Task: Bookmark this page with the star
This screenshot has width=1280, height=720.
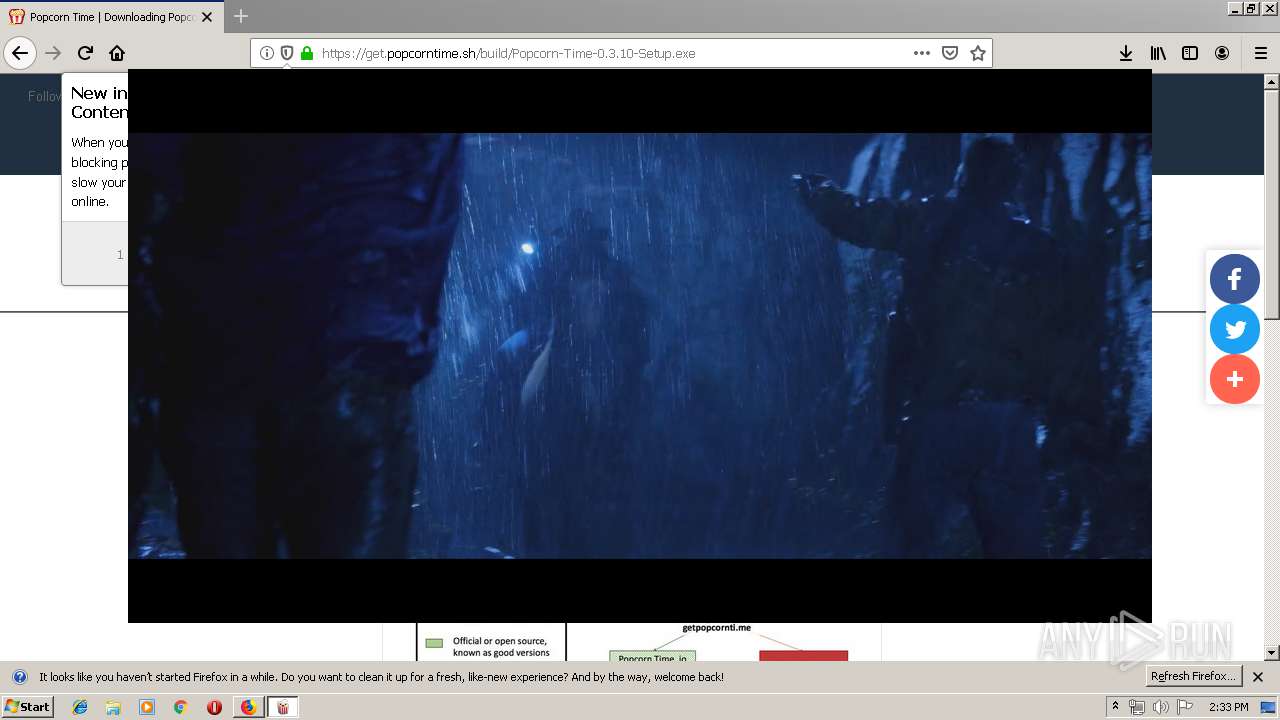Action: pos(978,53)
